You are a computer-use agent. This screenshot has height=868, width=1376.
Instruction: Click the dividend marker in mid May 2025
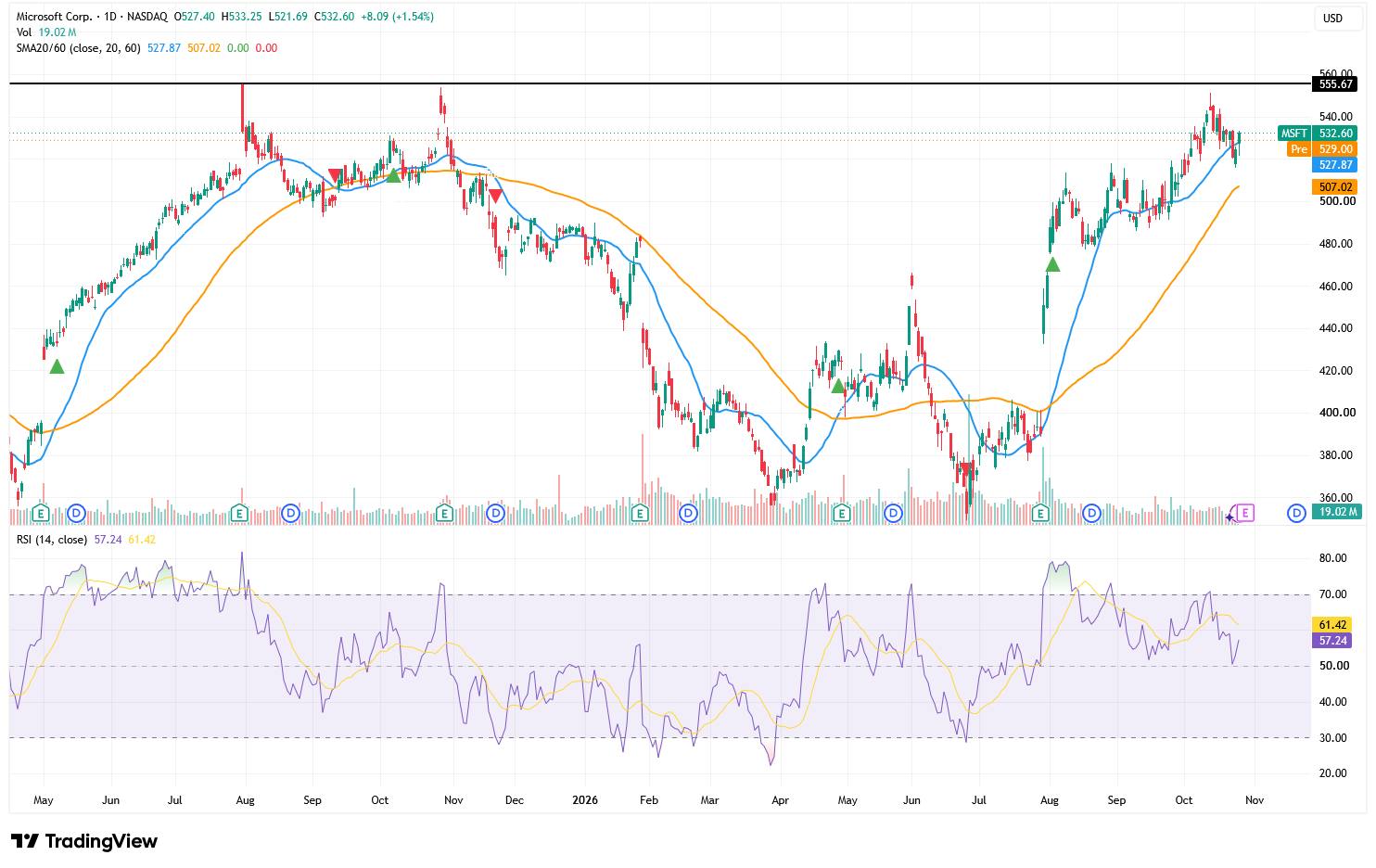(77, 513)
